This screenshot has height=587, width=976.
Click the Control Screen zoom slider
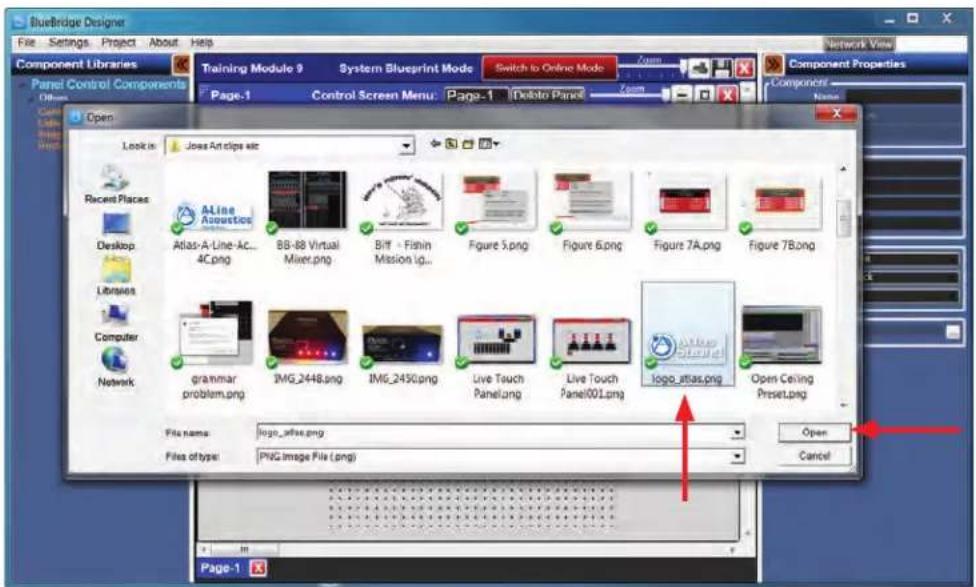point(629,95)
